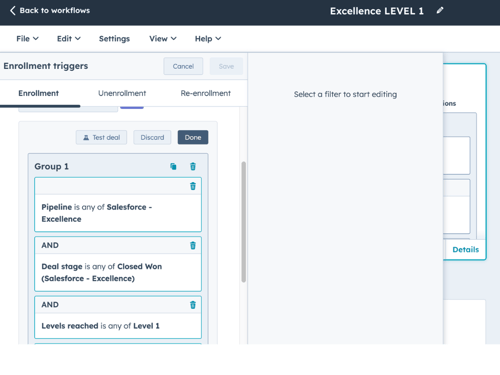500x375 pixels.
Task: Open the Edit menu
Action: point(69,39)
